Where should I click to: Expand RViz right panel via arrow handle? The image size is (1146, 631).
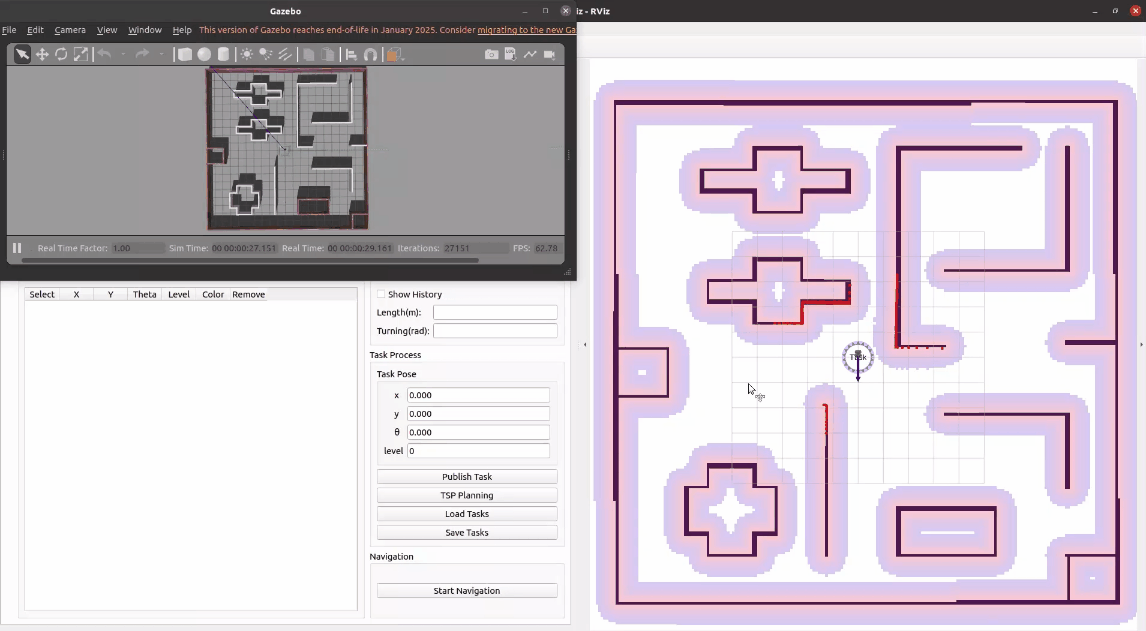tap(1142, 344)
